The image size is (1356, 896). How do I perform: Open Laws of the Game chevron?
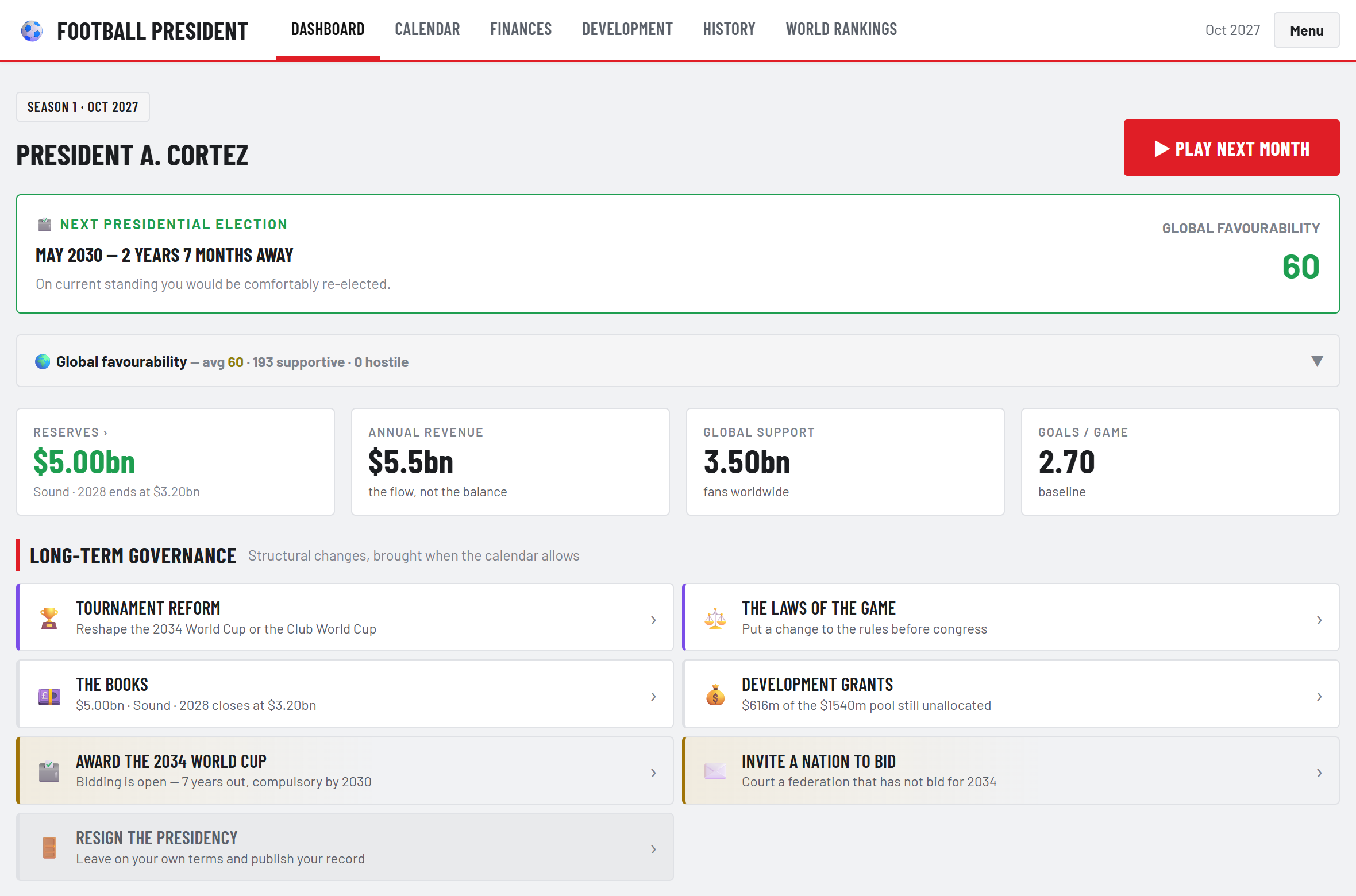pyautogui.click(x=1319, y=620)
